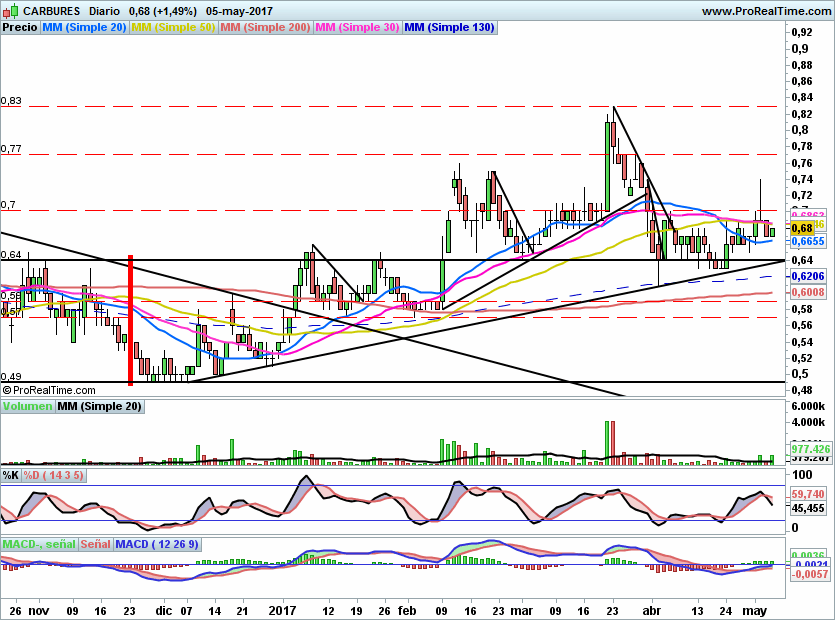This screenshot has width=835, height=620.
Task: Click the yellow 0,68 current price tag
Action: click(x=802, y=229)
